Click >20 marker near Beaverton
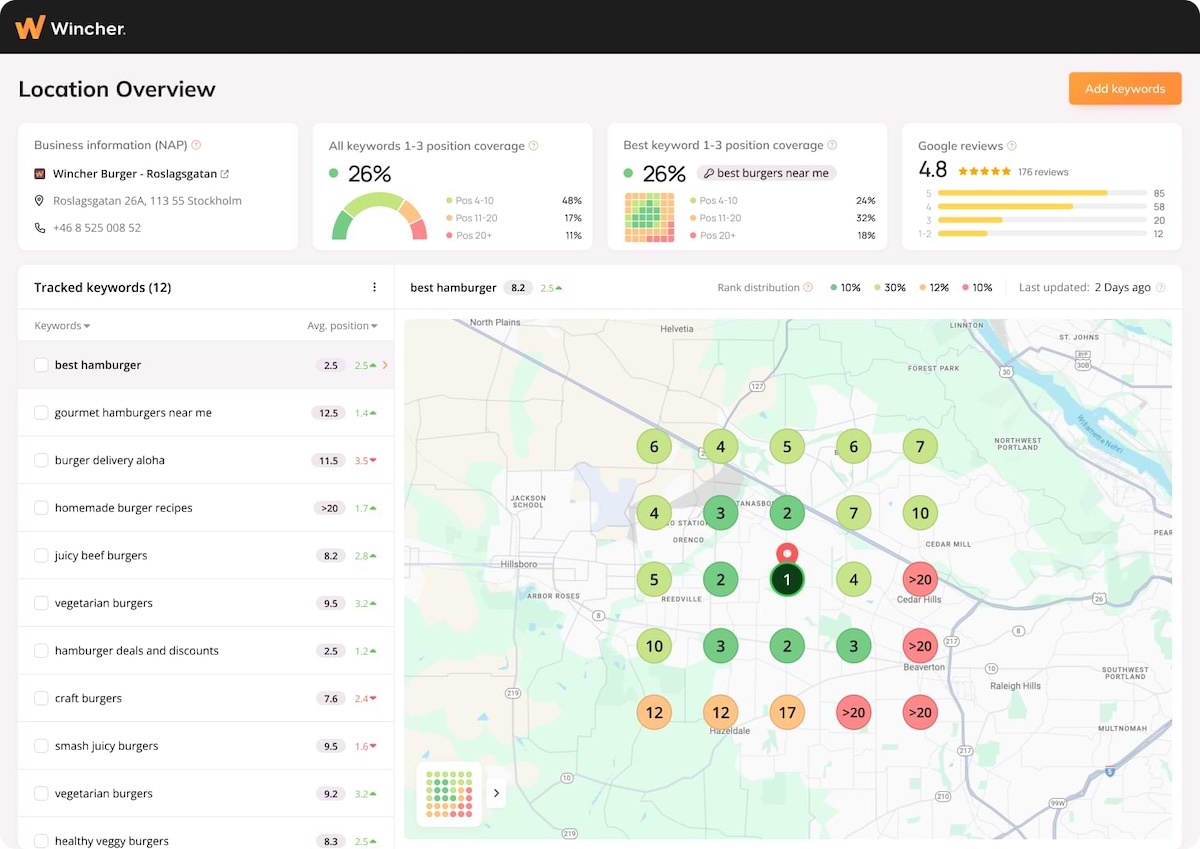Image resolution: width=1200 pixels, height=849 pixels. pyautogui.click(x=920, y=647)
